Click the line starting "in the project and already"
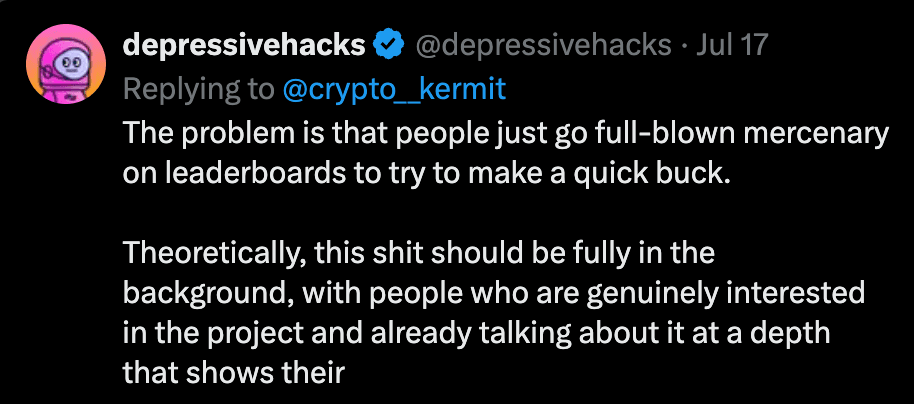The image size is (914, 404). (x=476, y=333)
